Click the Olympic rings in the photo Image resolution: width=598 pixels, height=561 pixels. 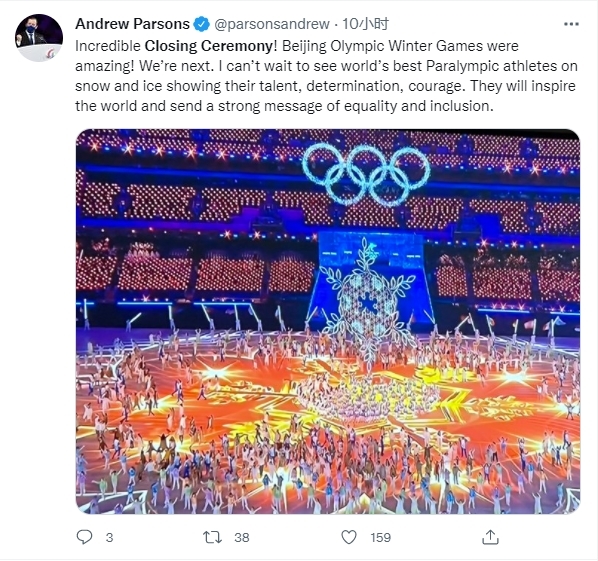(x=366, y=175)
